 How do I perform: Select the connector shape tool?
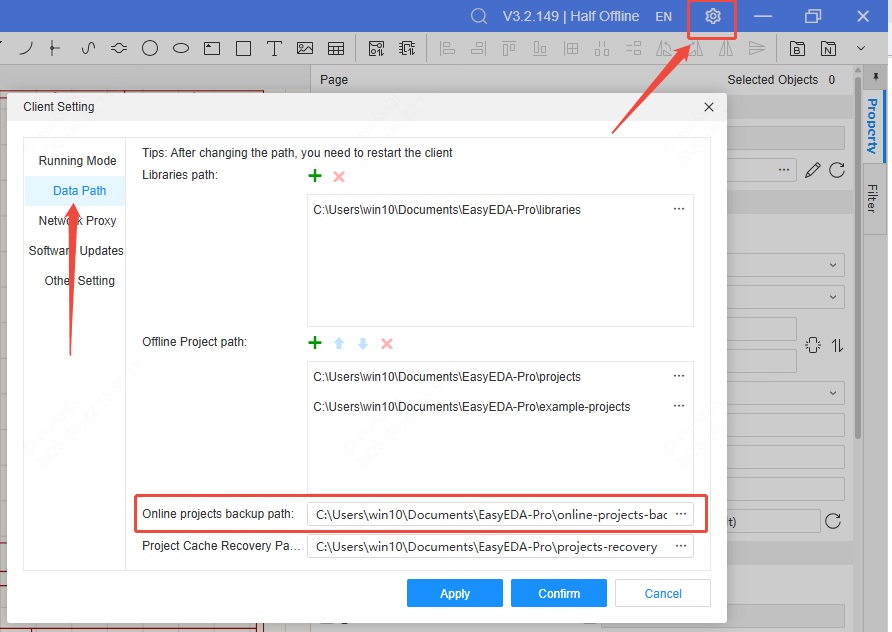[x=119, y=48]
